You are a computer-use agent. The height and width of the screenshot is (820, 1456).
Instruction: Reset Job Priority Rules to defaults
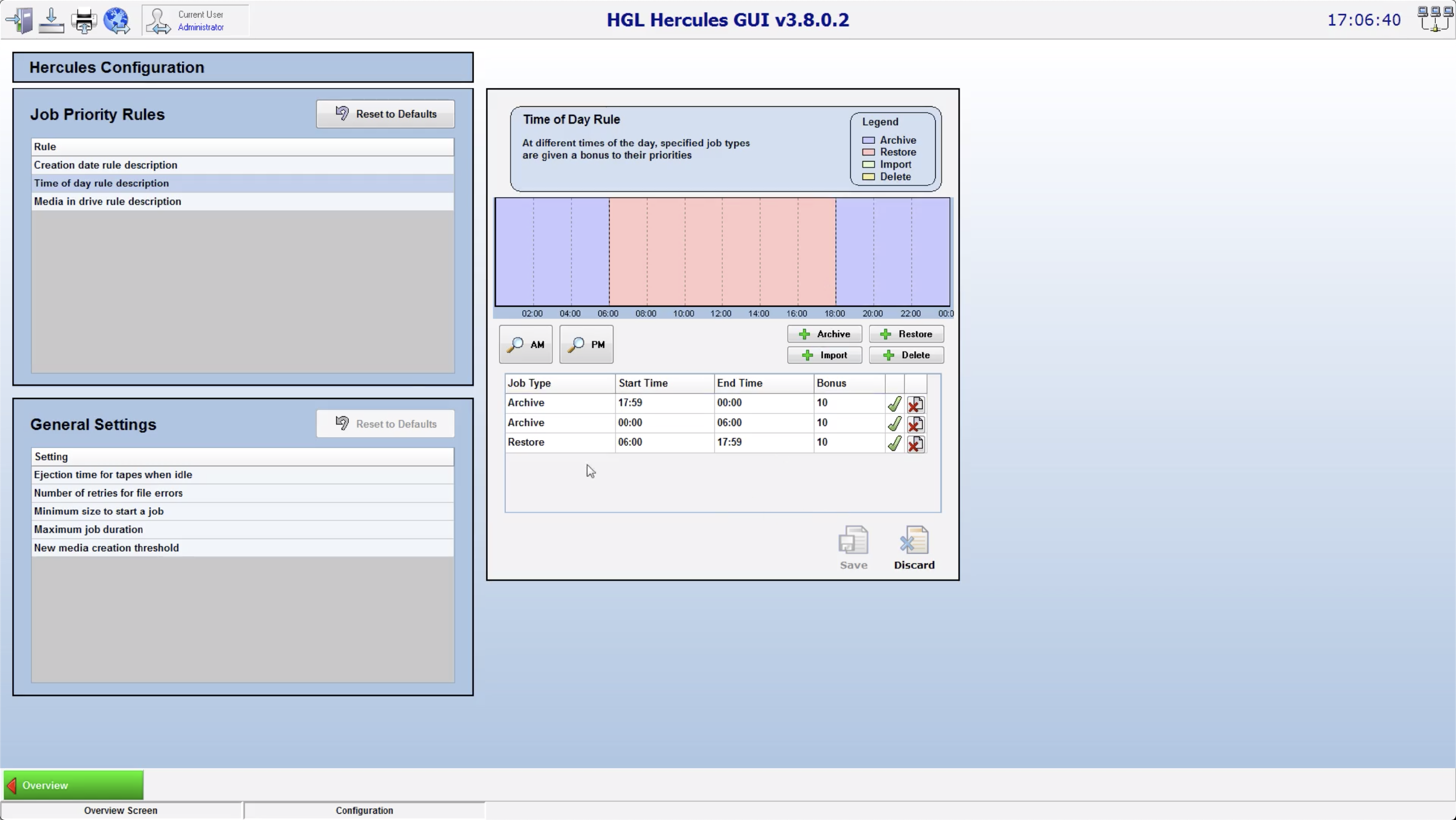coord(385,114)
